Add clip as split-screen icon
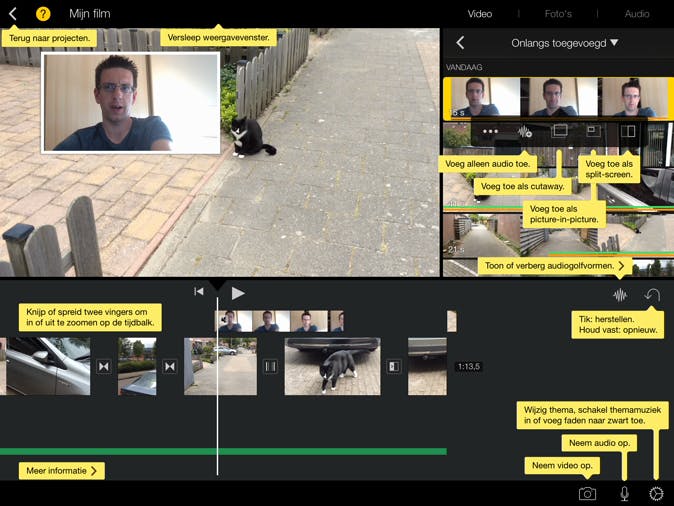 coord(628,131)
